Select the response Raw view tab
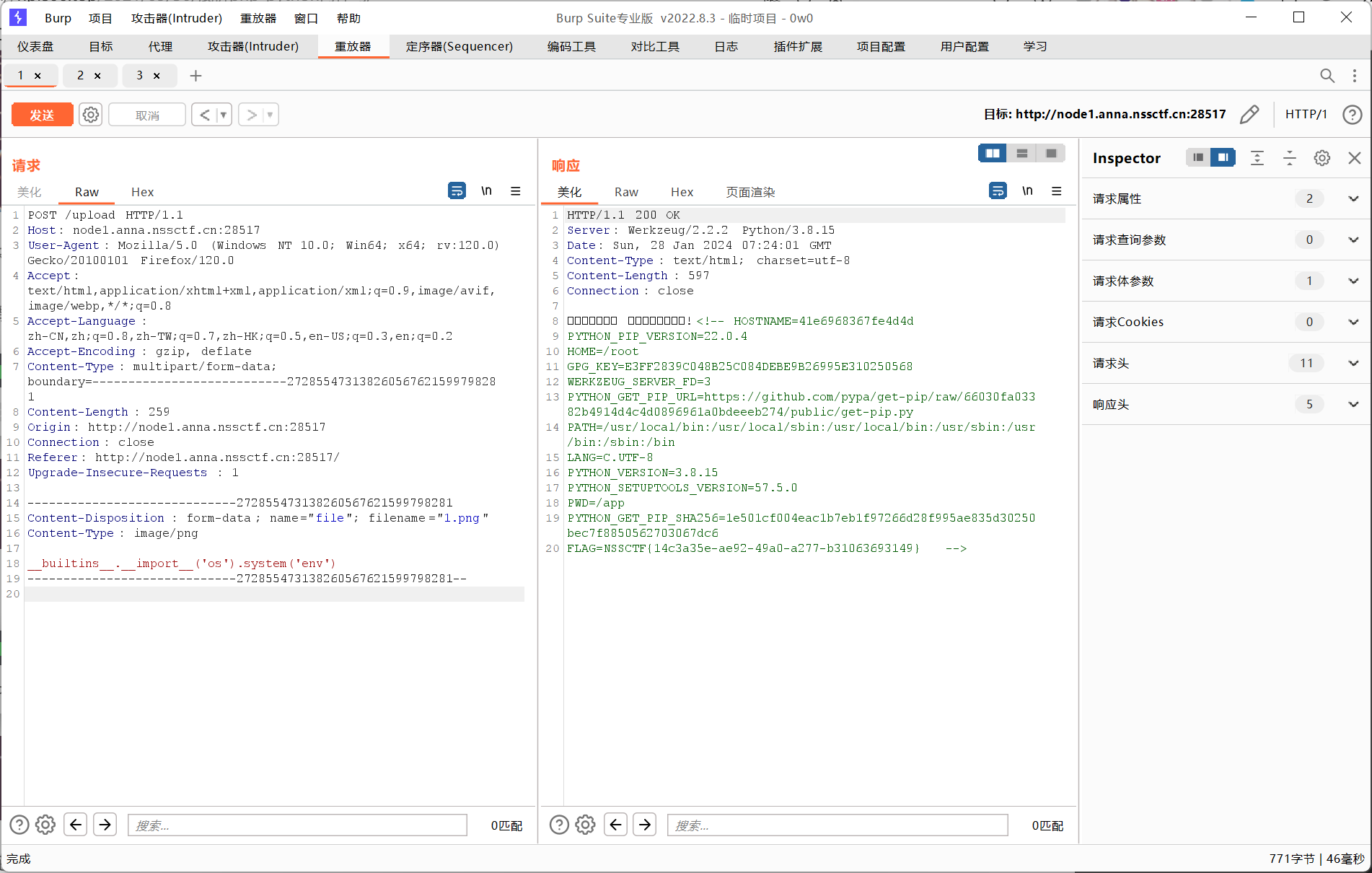 click(x=626, y=192)
